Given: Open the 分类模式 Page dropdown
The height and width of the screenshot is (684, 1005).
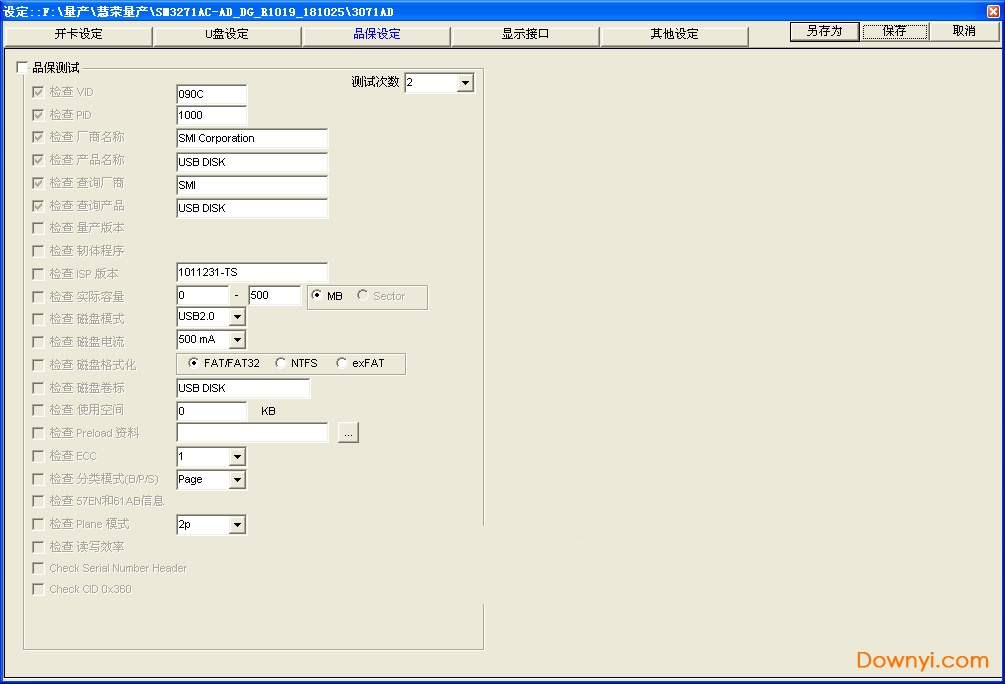Looking at the screenshot, I should (237, 480).
